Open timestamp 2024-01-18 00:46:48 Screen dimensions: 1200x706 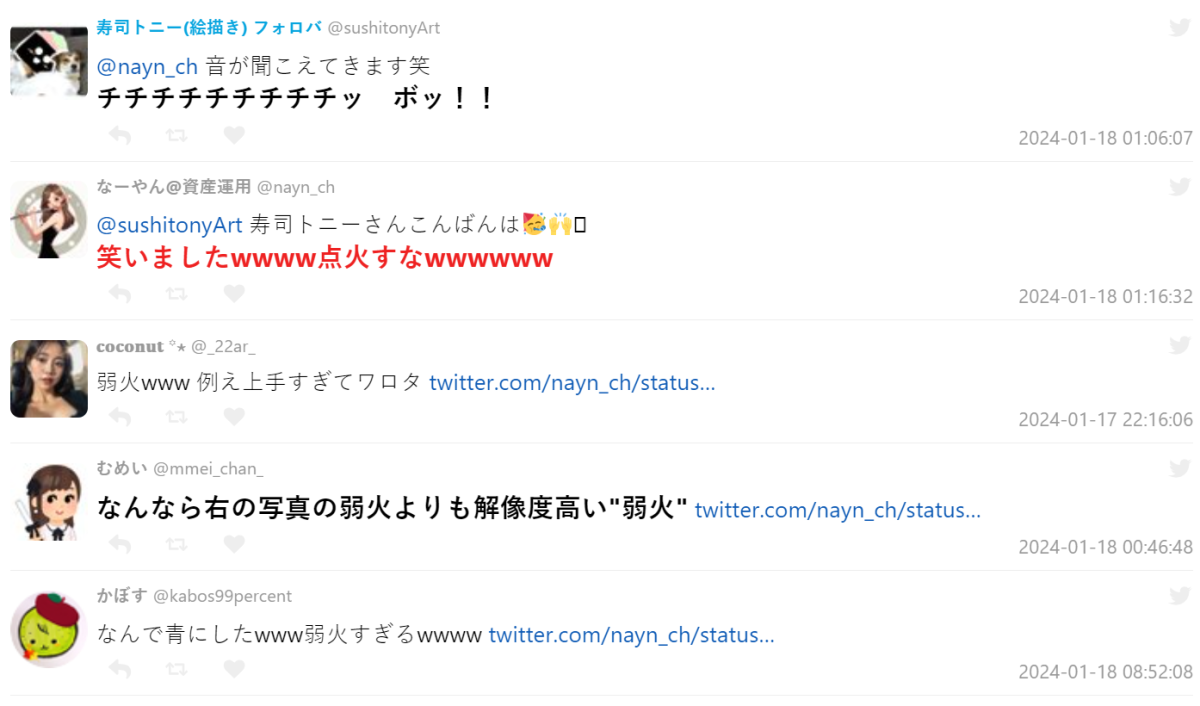1105,547
